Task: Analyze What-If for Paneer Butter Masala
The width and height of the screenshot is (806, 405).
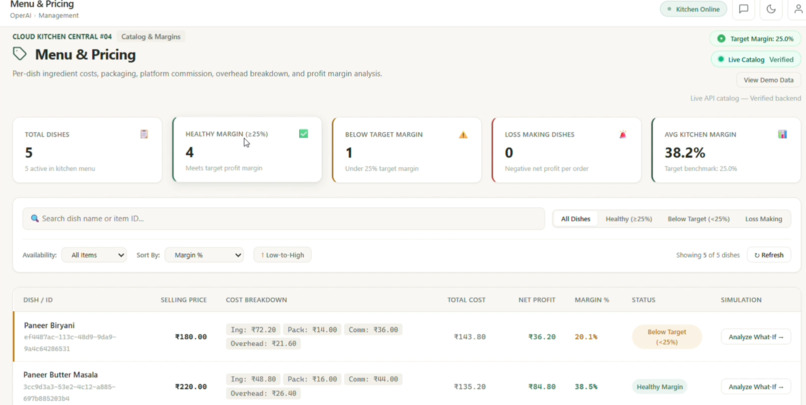Action: coord(756,386)
